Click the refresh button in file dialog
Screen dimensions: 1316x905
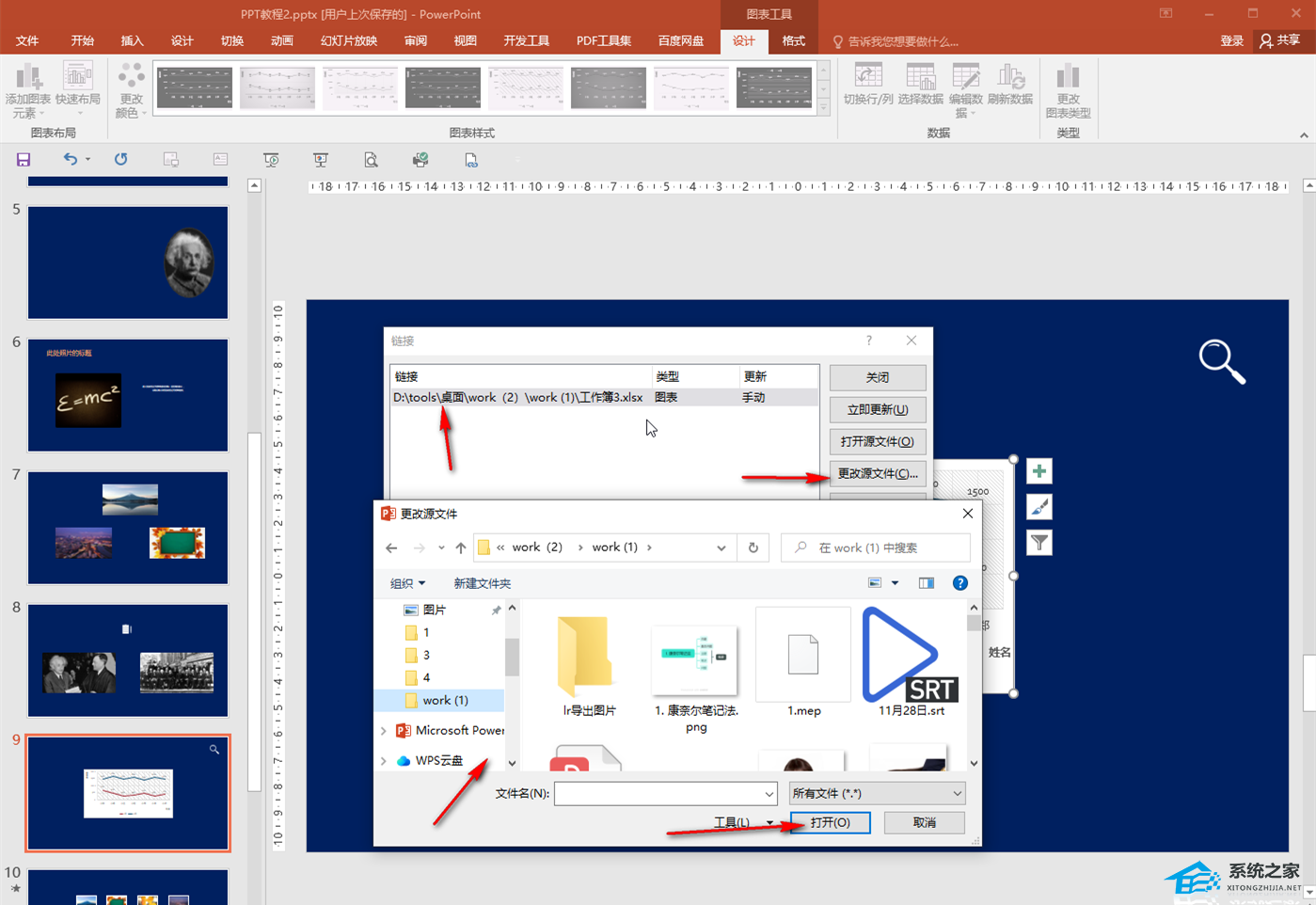[753, 548]
